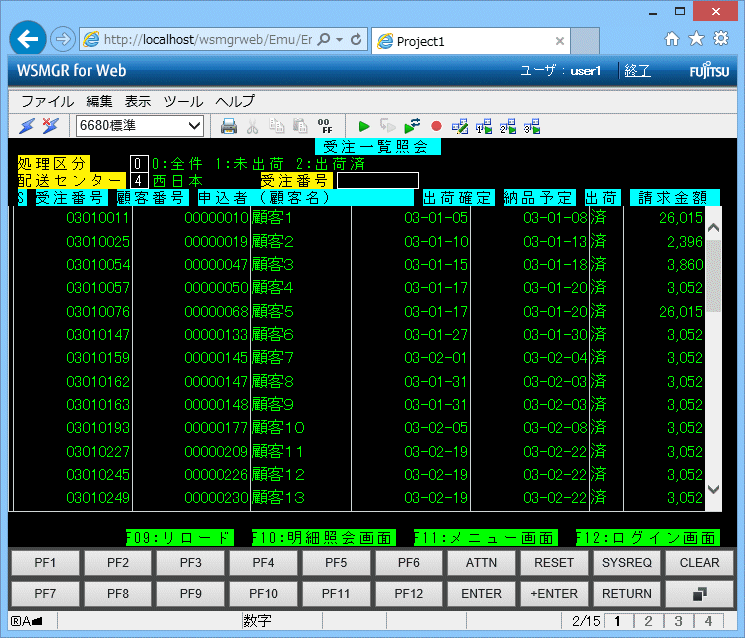745x638 pixels.
Task: Click the red record macro button
Action: pos(436,126)
